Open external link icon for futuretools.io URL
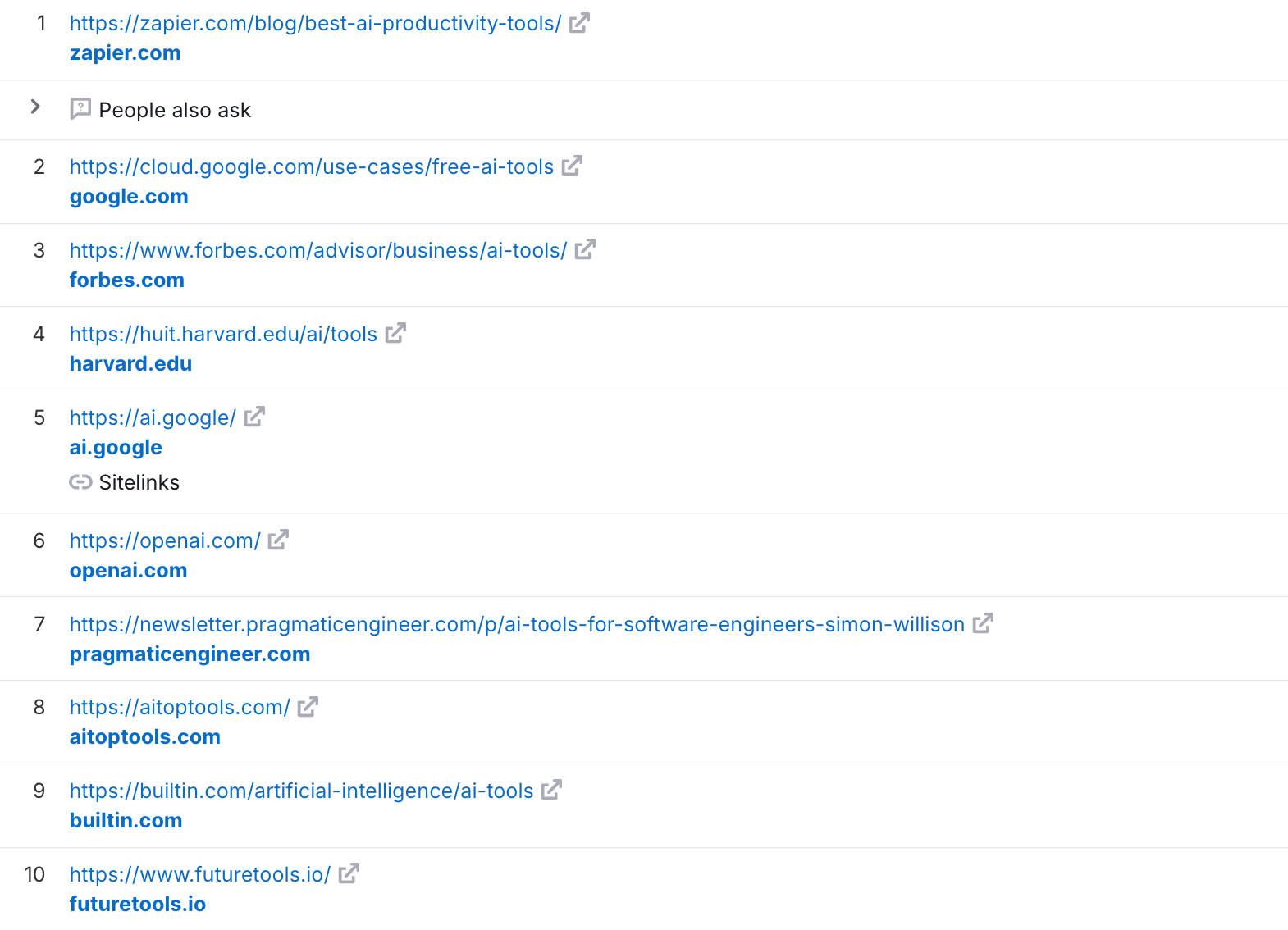This screenshot has height=930, width=1288. click(x=349, y=873)
